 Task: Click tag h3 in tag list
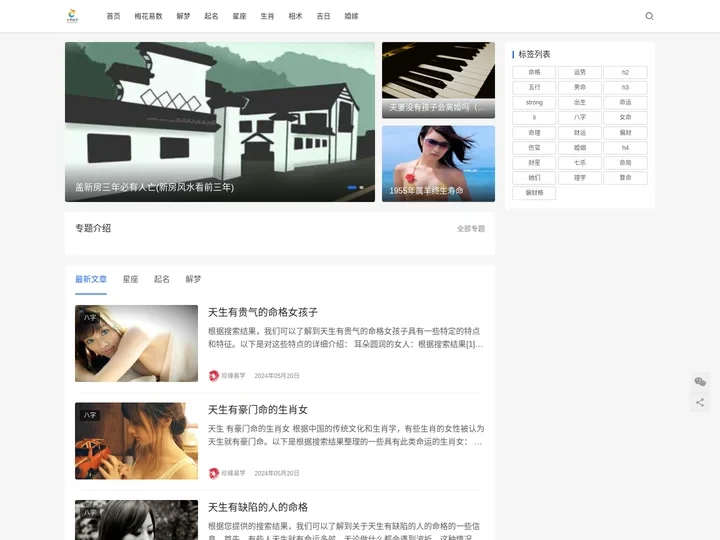pos(625,87)
